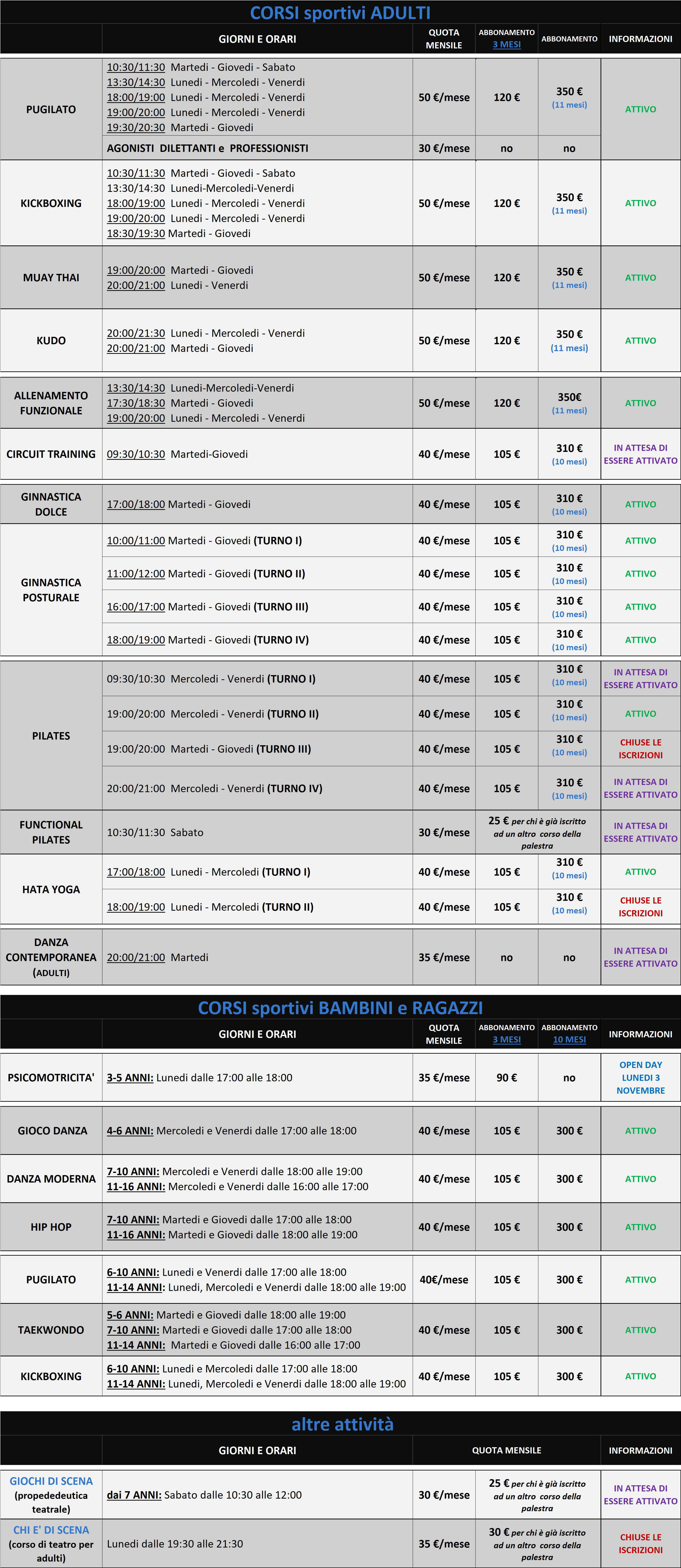The image size is (681, 1568).
Task: Click 'dai 7 ANNI' link in Giochi di Scena
Action: pos(134,1495)
